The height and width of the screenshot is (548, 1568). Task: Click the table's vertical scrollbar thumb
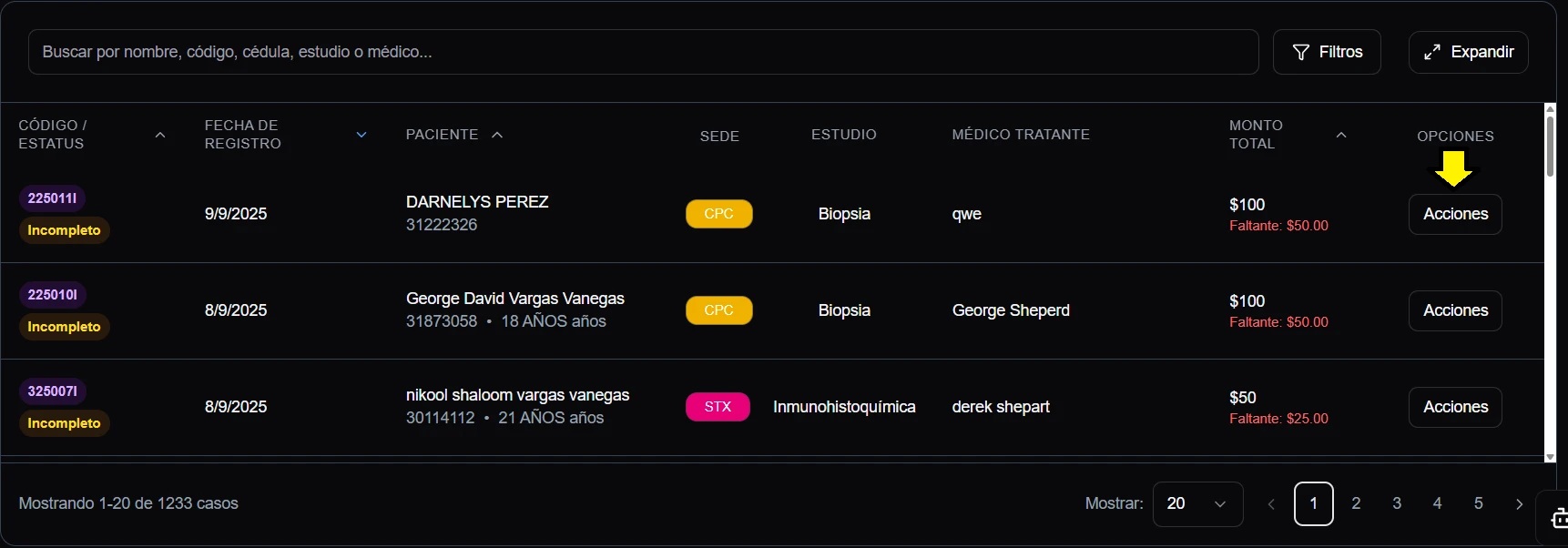pyautogui.click(x=1550, y=146)
